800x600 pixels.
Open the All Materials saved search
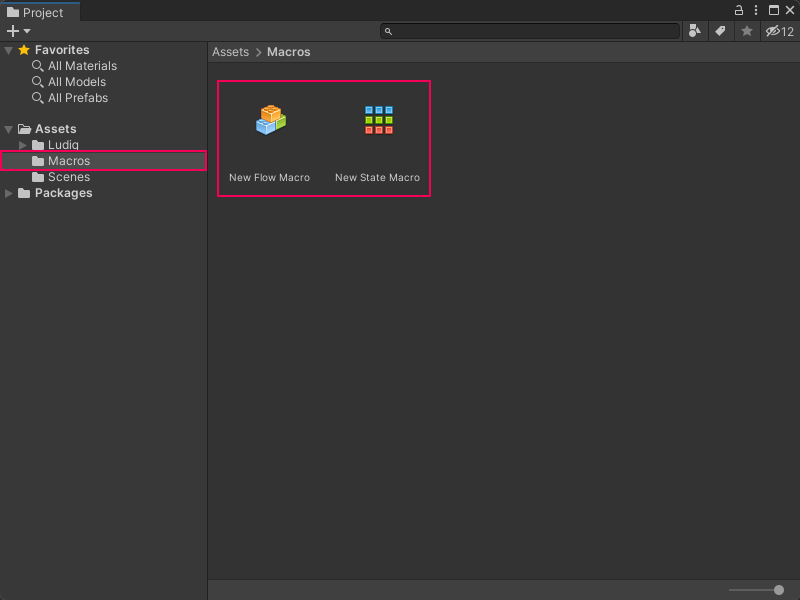tap(82, 66)
